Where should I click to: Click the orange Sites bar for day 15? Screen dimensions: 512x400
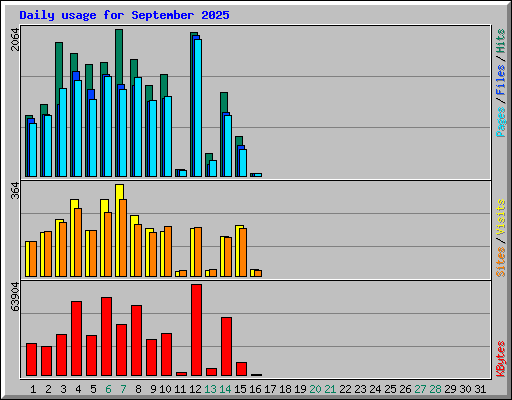(243, 252)
